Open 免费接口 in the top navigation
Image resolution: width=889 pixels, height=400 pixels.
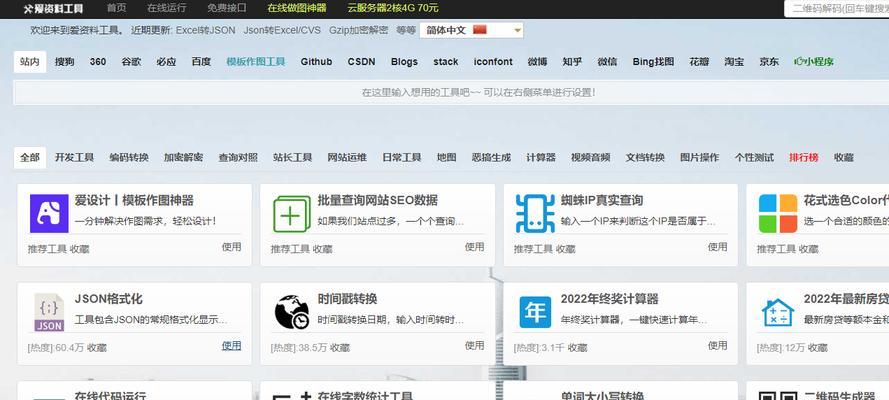[227, 8]
